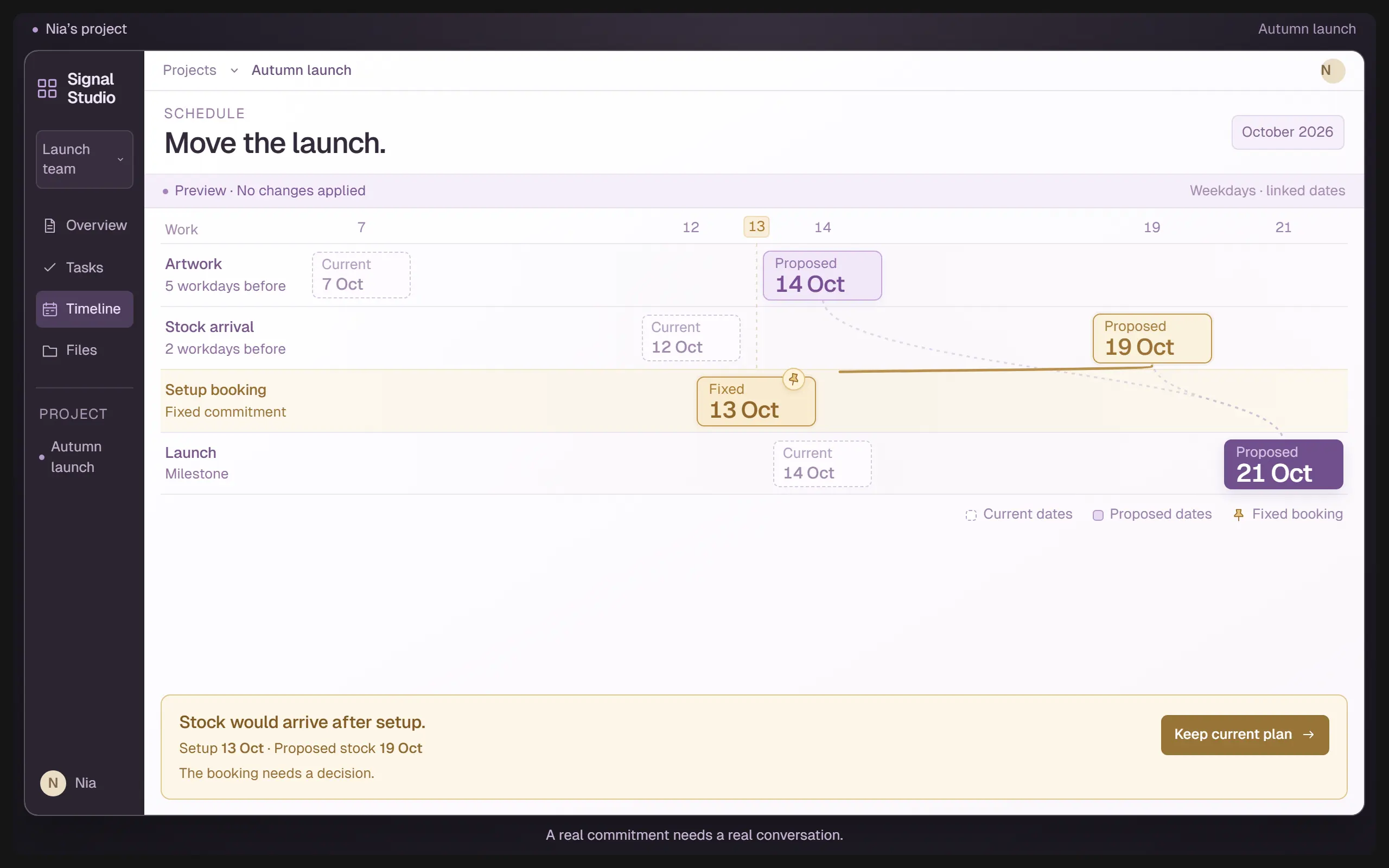
Task: Click the arrow icon in Keep current plan
Action: tap(1308, 734)
